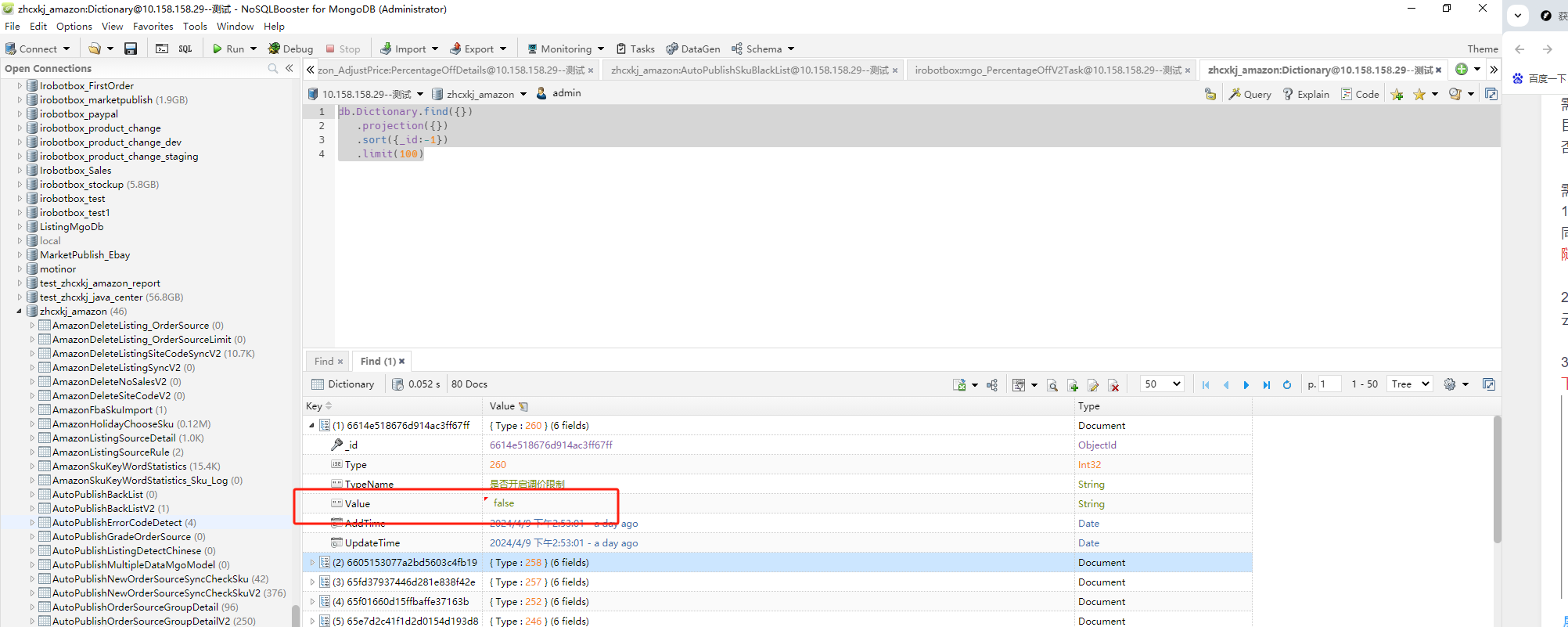Open the page size 50 dropdown

[x=1162, y=384]
